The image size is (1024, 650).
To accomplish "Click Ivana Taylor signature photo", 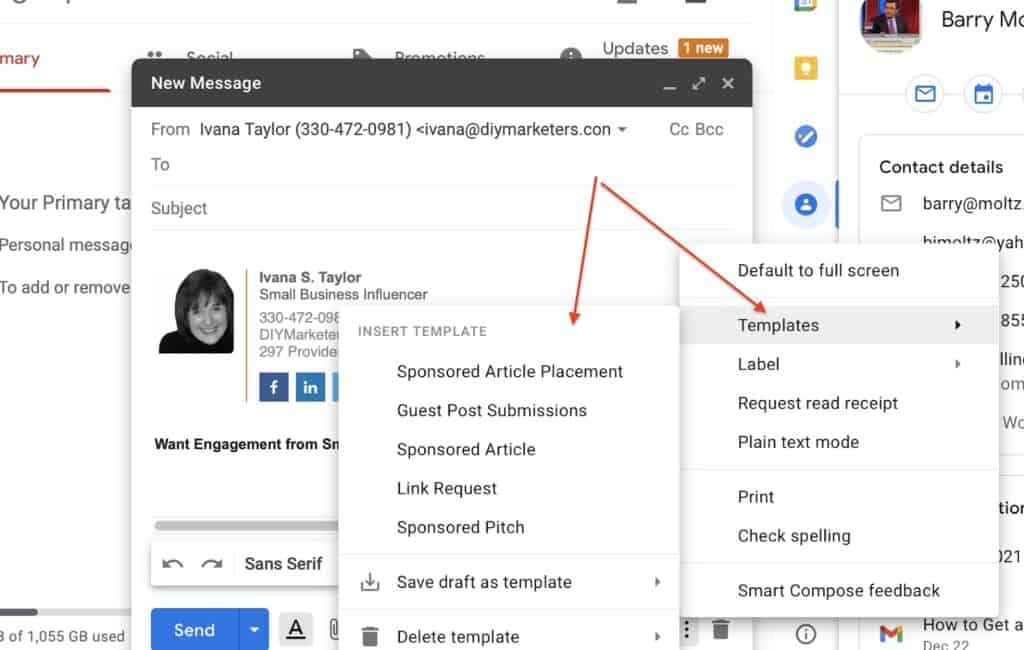I will click(x=197, y=311).
